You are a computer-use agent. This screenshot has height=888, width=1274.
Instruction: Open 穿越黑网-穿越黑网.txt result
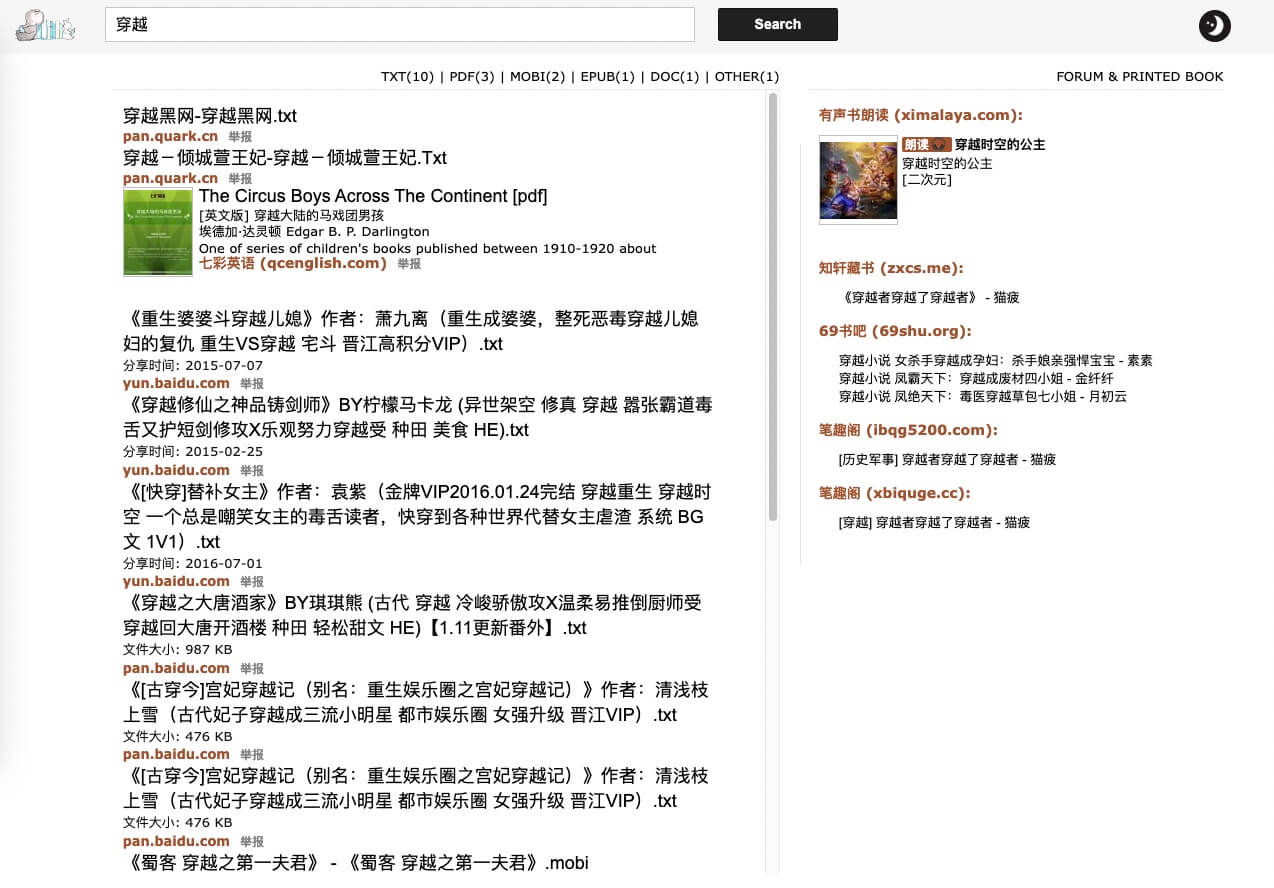pos(209,116)
